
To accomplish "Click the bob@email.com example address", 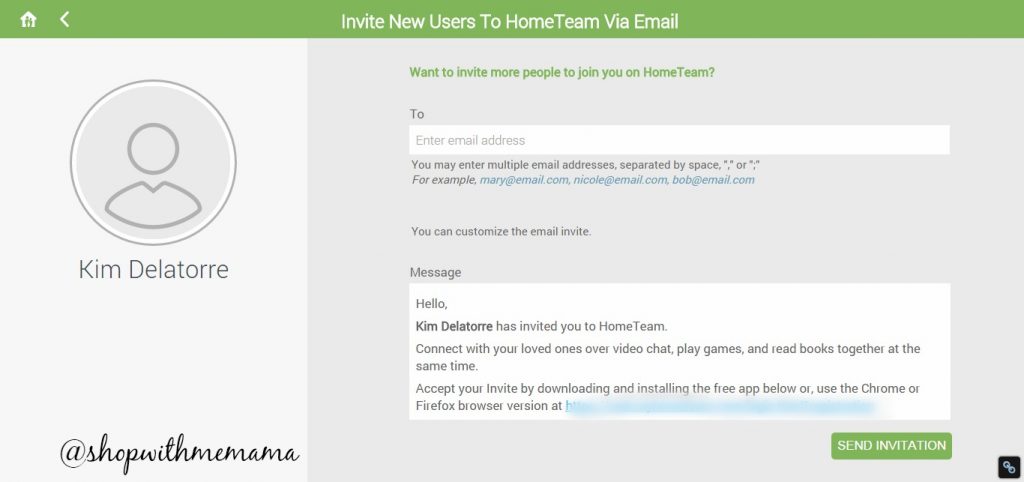I will point(713,180).
